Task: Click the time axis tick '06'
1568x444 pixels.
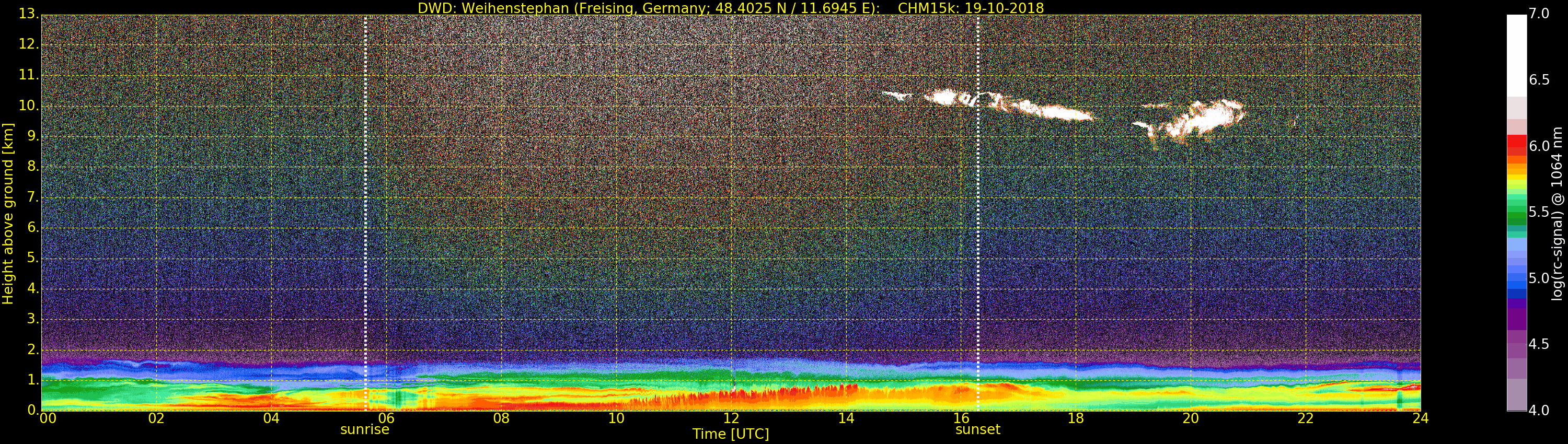Action: point(387,418)
